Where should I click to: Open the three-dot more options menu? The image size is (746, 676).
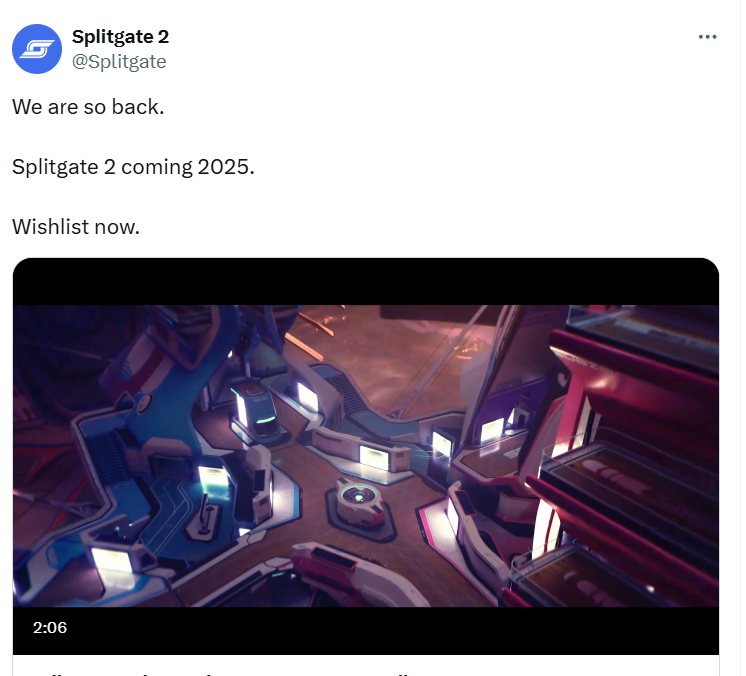tap(707, 37)
